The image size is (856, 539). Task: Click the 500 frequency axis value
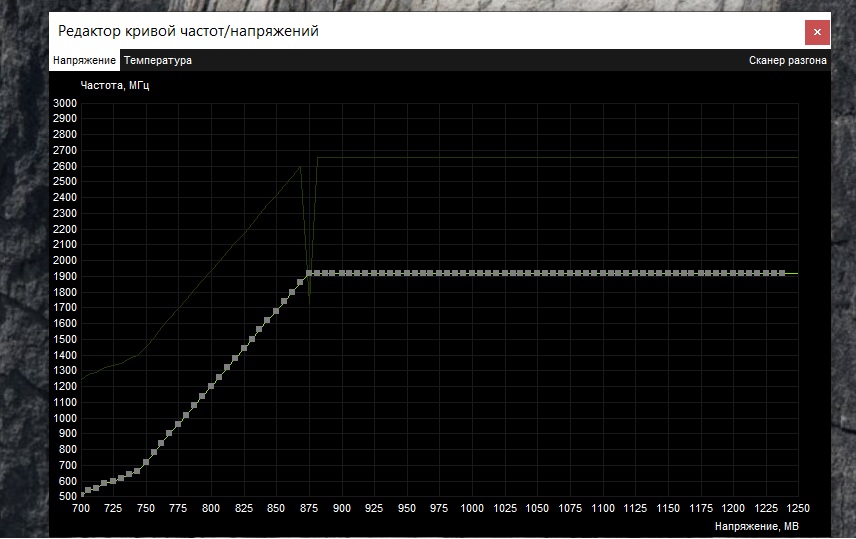click(x=68, y=496)
